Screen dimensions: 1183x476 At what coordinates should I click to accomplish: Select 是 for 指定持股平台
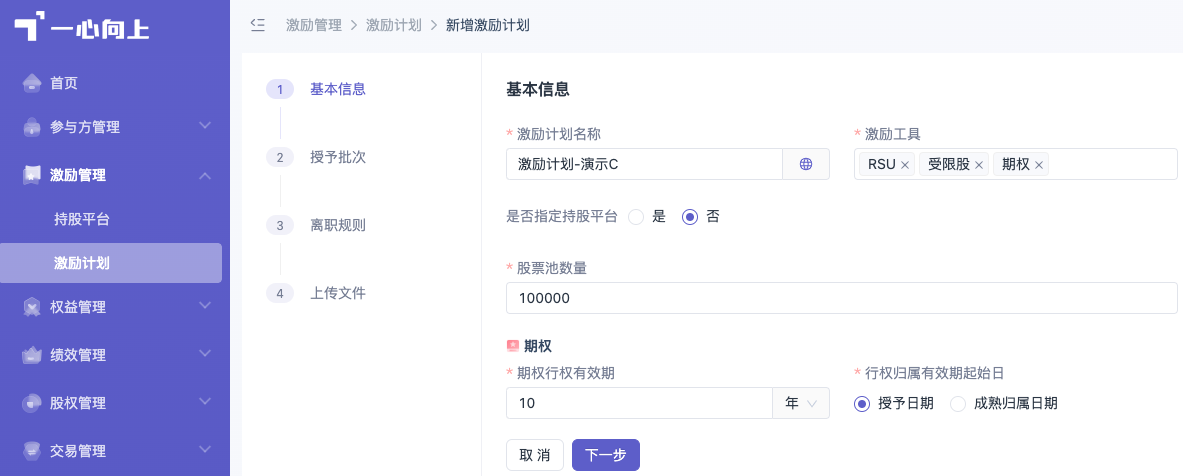pyautogui.click(x=636, y=217)
